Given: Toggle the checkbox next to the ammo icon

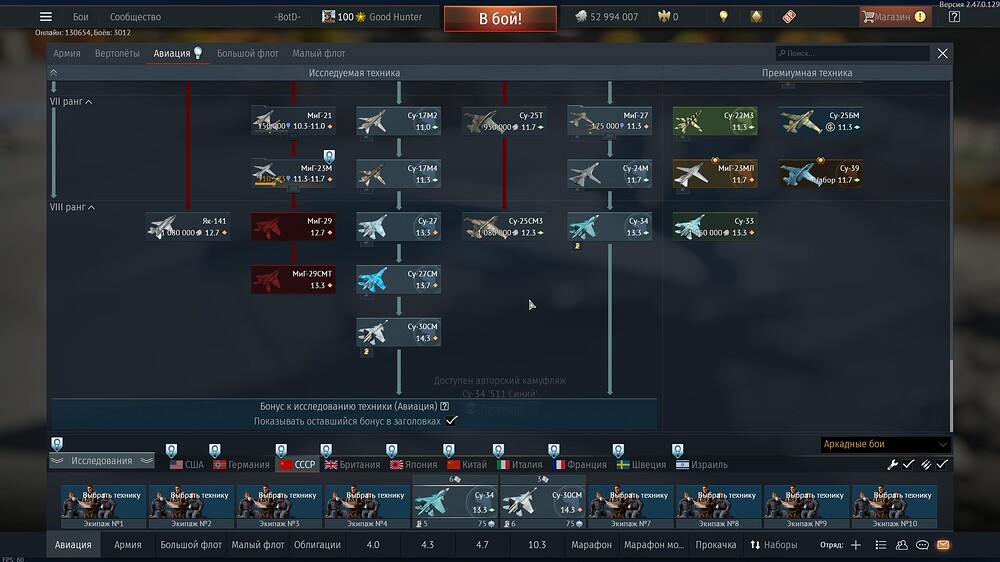Looking at the screenshot, I should coord(942,464).
